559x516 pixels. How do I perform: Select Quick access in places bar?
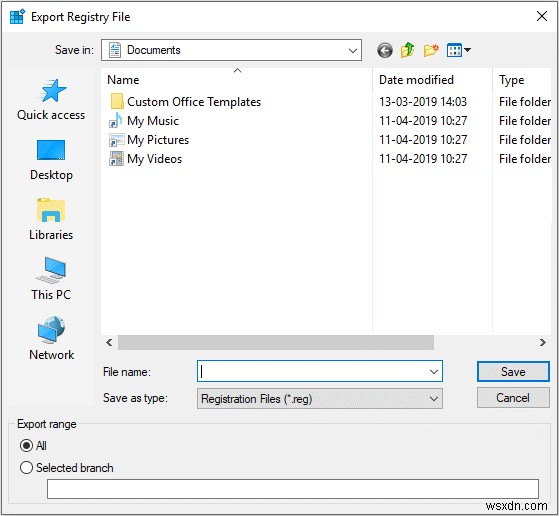coord(51,100)
